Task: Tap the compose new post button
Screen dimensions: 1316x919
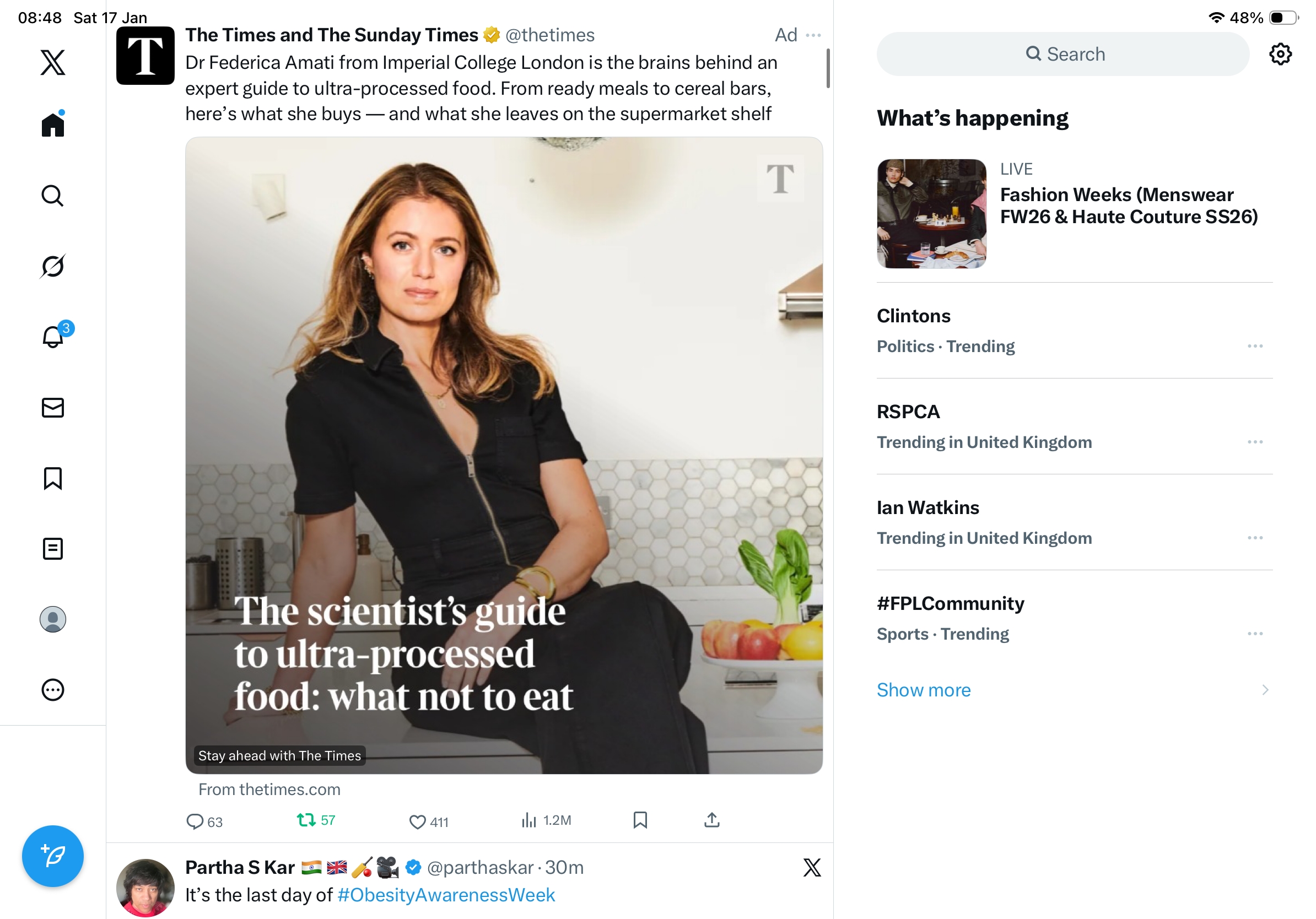Action: [x=53, y=856]
